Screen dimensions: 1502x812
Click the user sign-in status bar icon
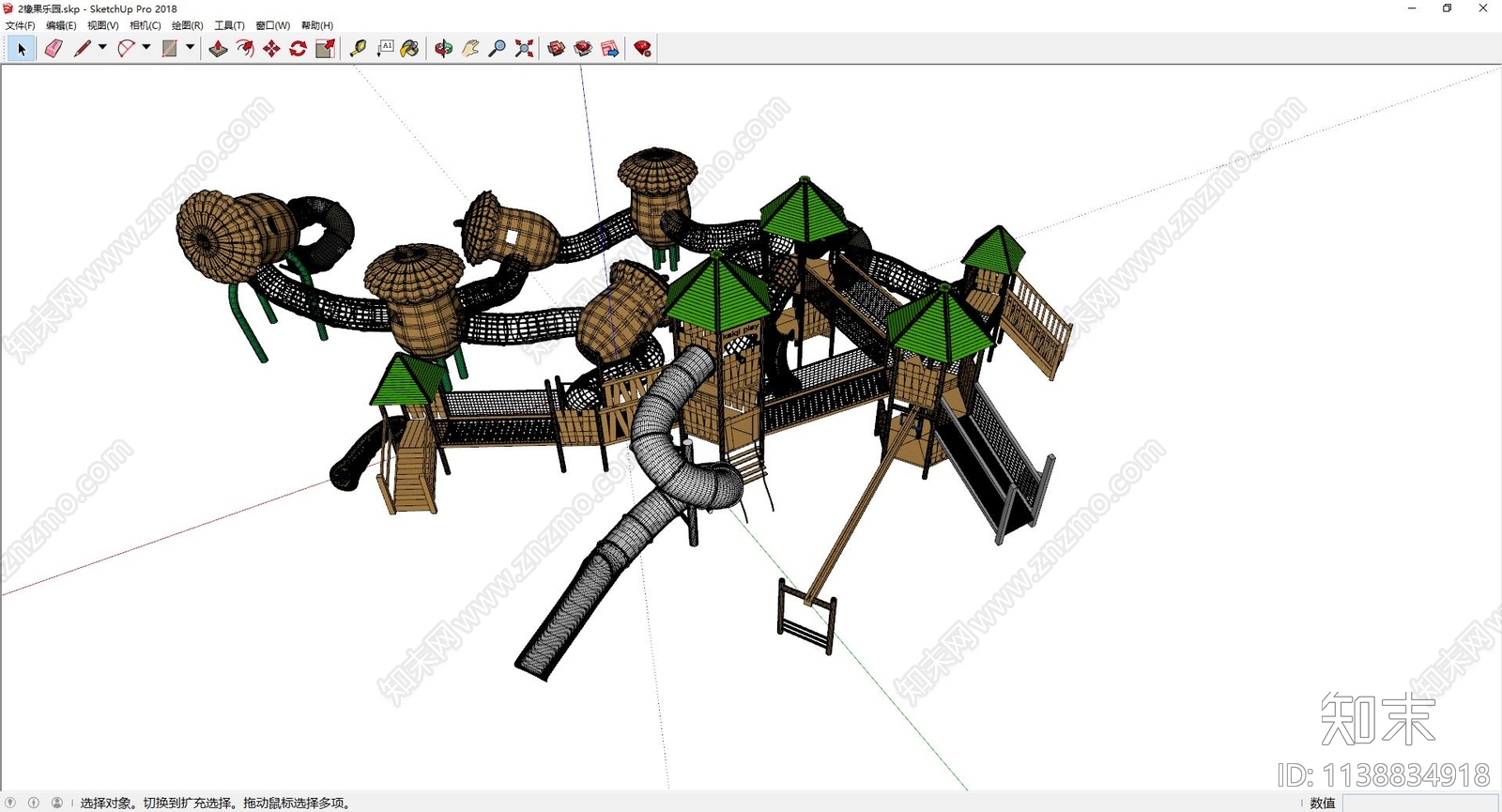tap(57, 803)
